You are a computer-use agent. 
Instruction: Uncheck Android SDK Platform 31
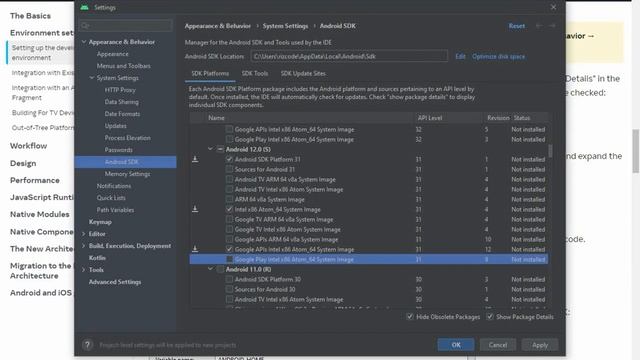click(229, 159)
